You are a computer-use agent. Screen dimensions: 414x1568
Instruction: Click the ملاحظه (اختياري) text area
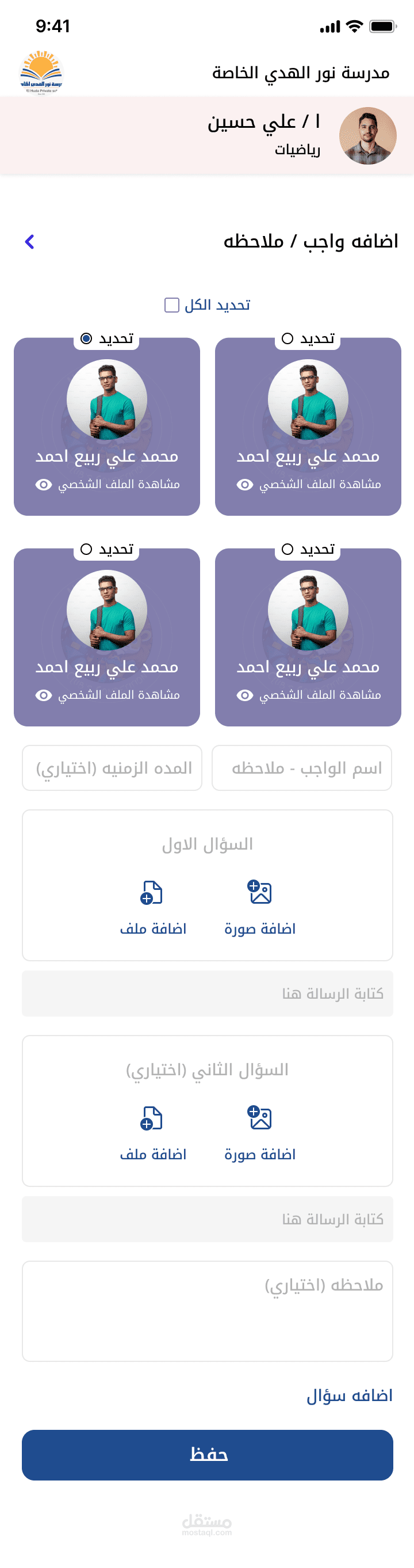tap(208, 1311)
